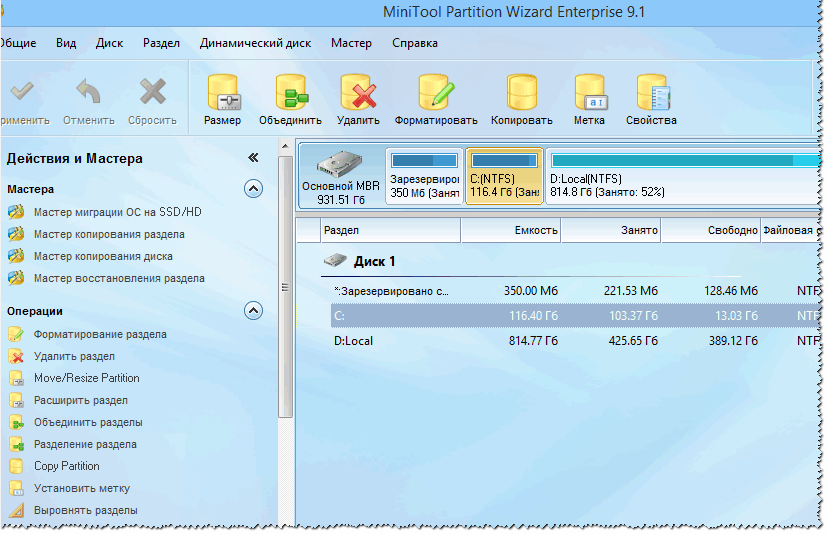Collapse the Действия и Мастера side panel

point(253,157)
